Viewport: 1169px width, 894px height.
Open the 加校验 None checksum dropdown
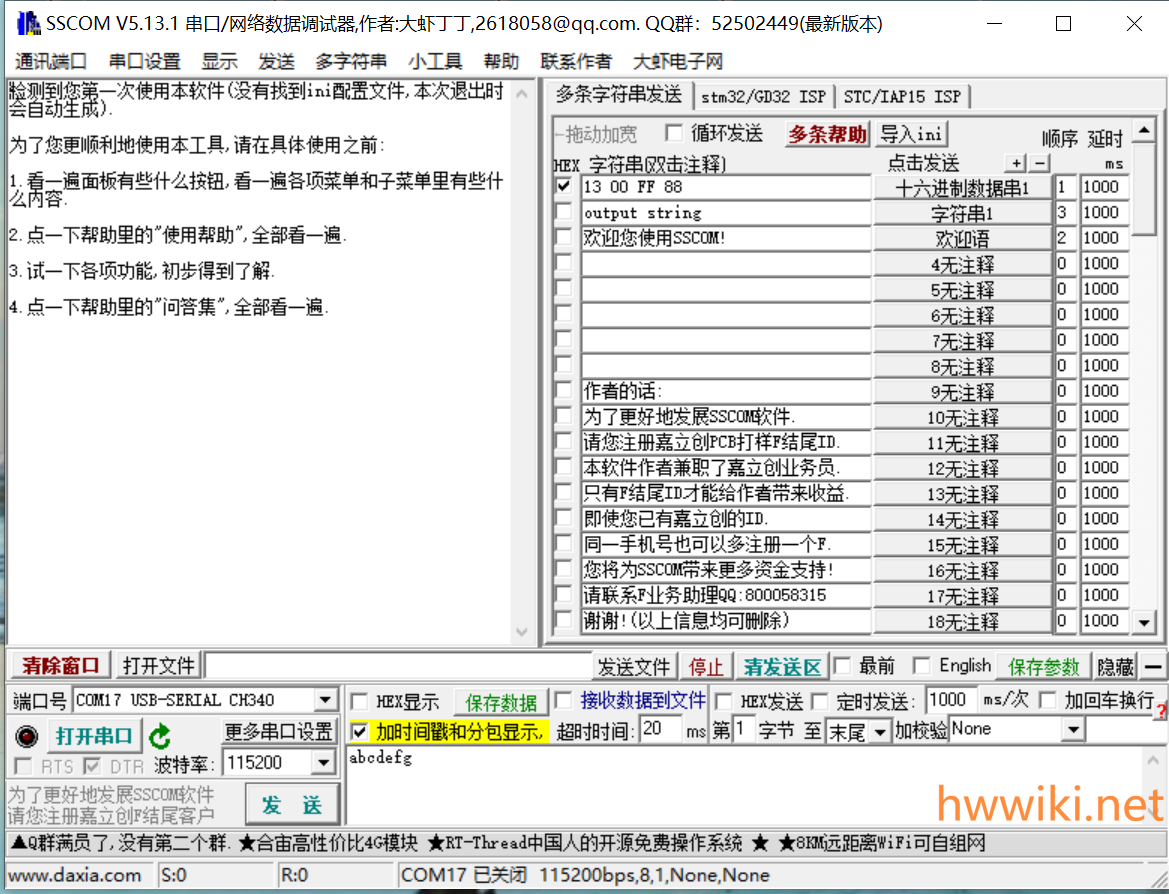1073,730
